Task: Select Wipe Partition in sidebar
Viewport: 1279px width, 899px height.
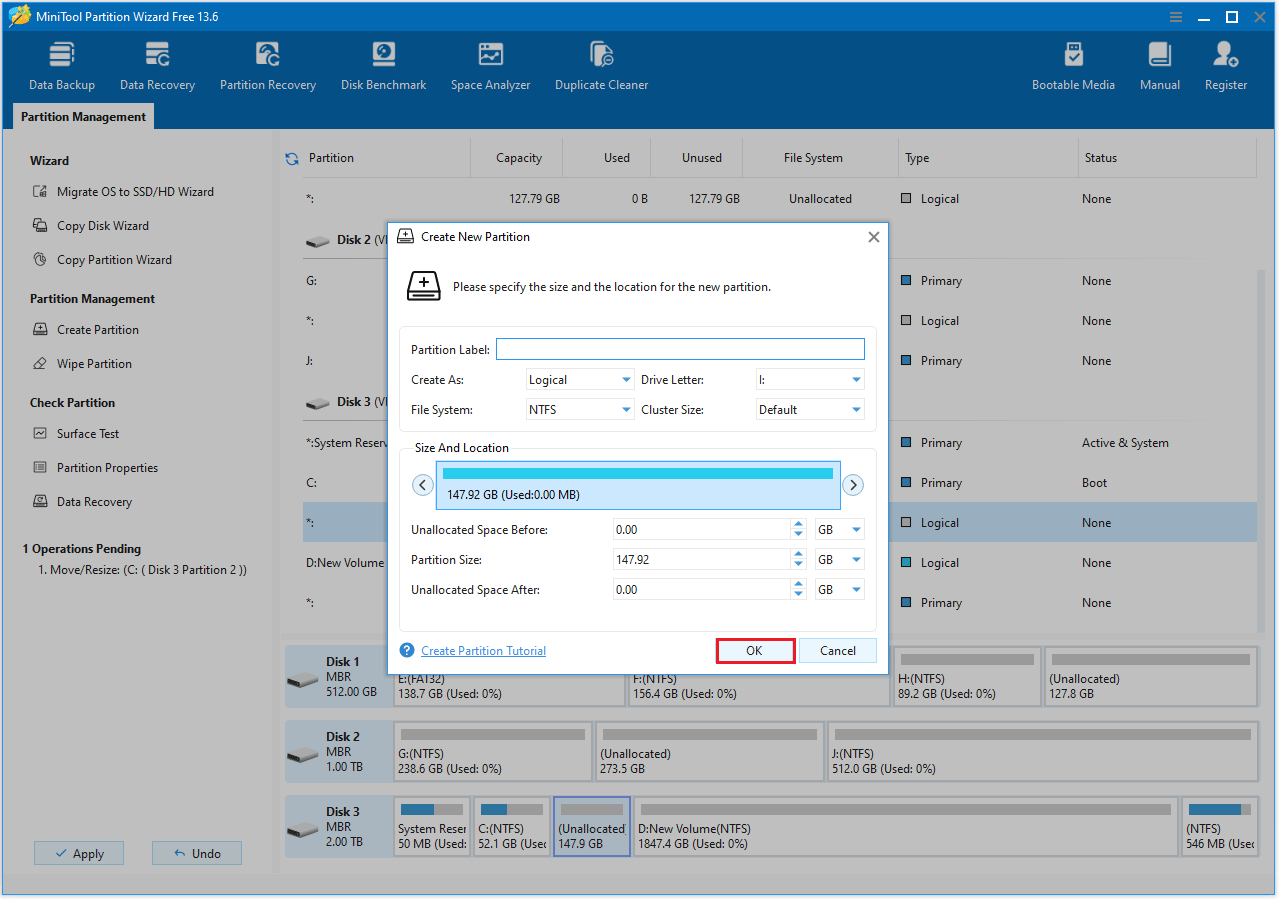Action: pos(82,364)
